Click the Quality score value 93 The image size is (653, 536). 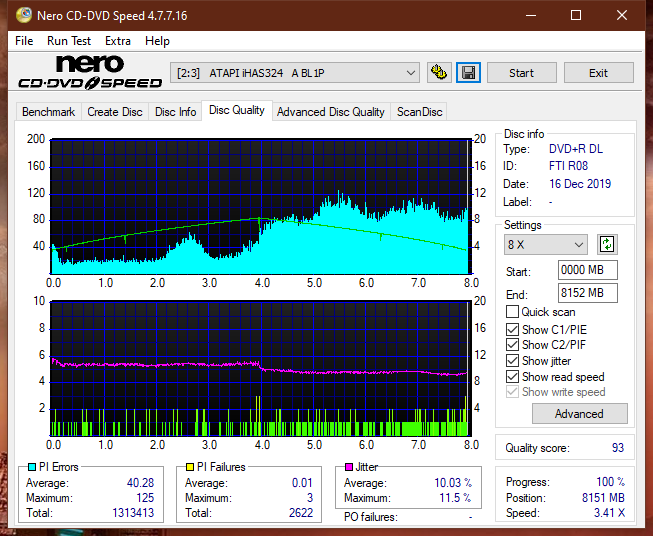pyautogui.click(x=618, y=448)
